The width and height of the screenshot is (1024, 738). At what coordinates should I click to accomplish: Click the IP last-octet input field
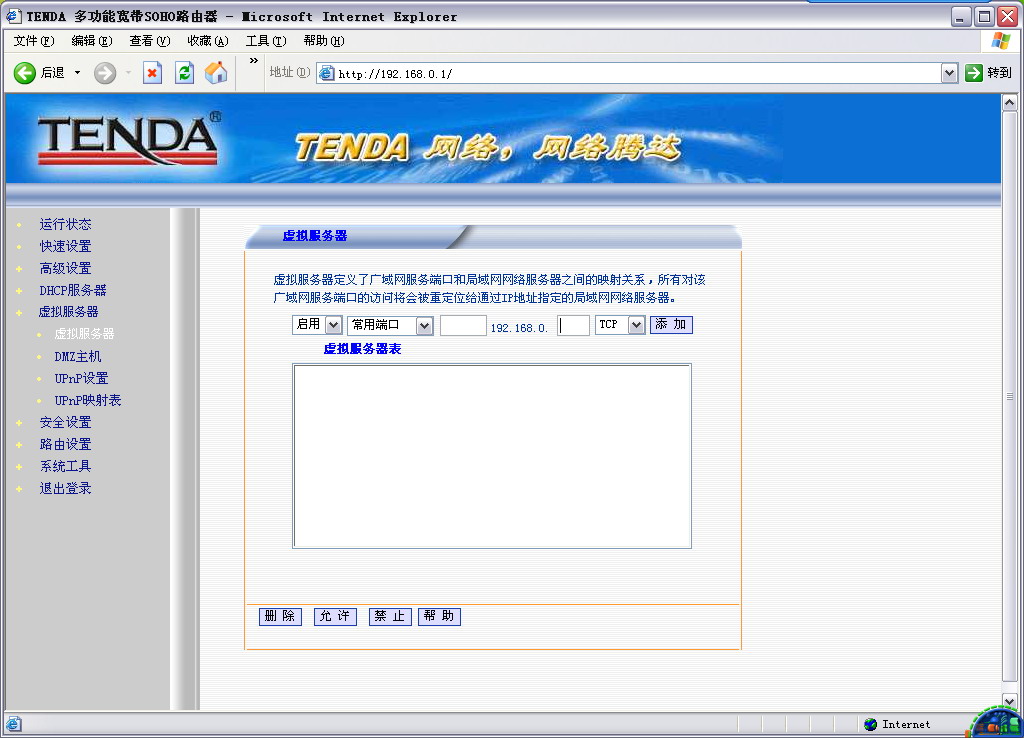pyautogui.click(x=573, y=325)
